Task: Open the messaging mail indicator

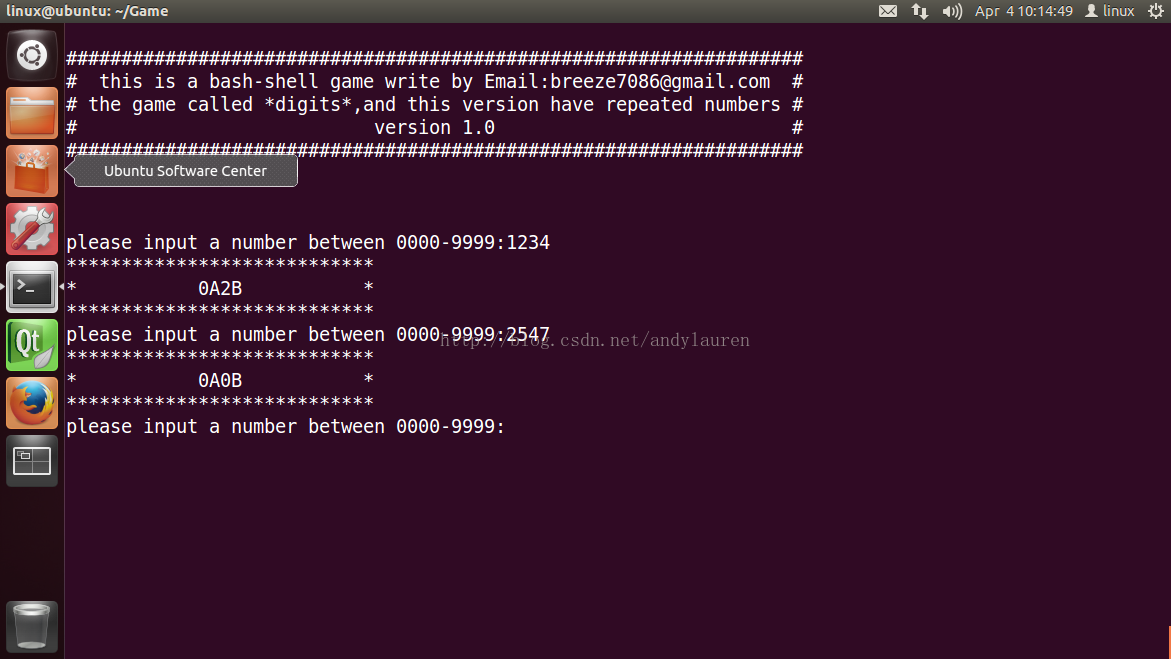Action: 888,11
